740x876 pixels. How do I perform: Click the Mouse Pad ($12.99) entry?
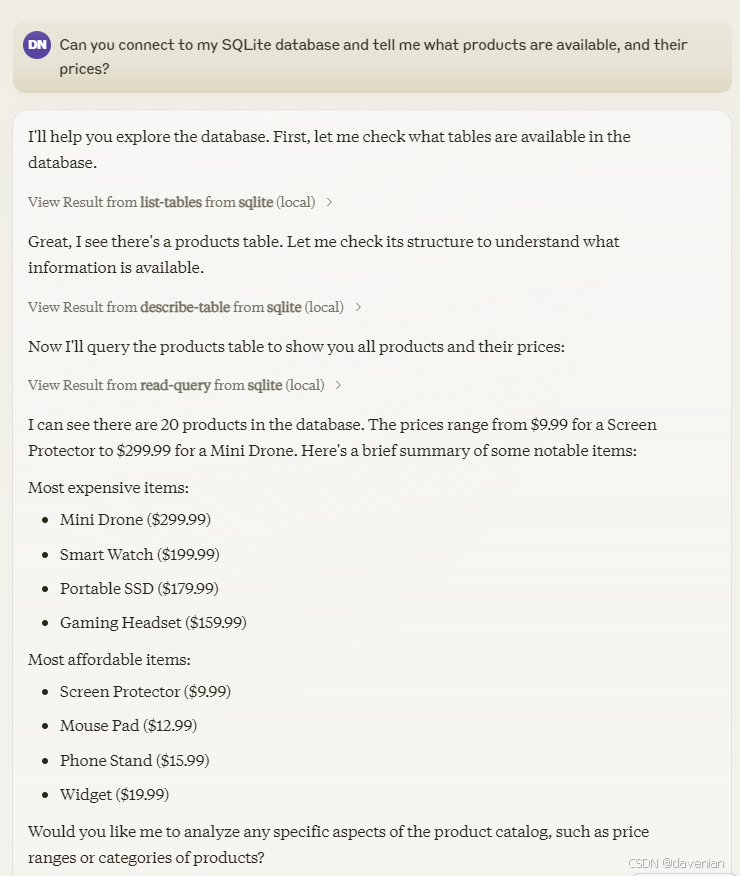pos(128,726)
